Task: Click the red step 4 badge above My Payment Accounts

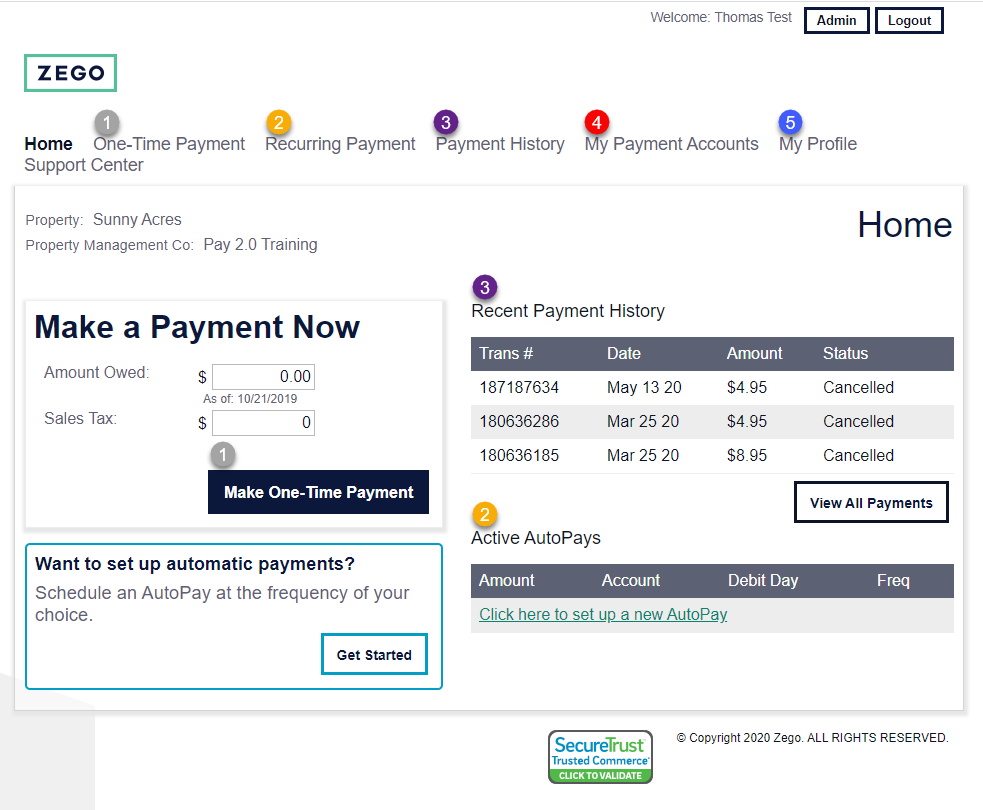Action: 597,122
